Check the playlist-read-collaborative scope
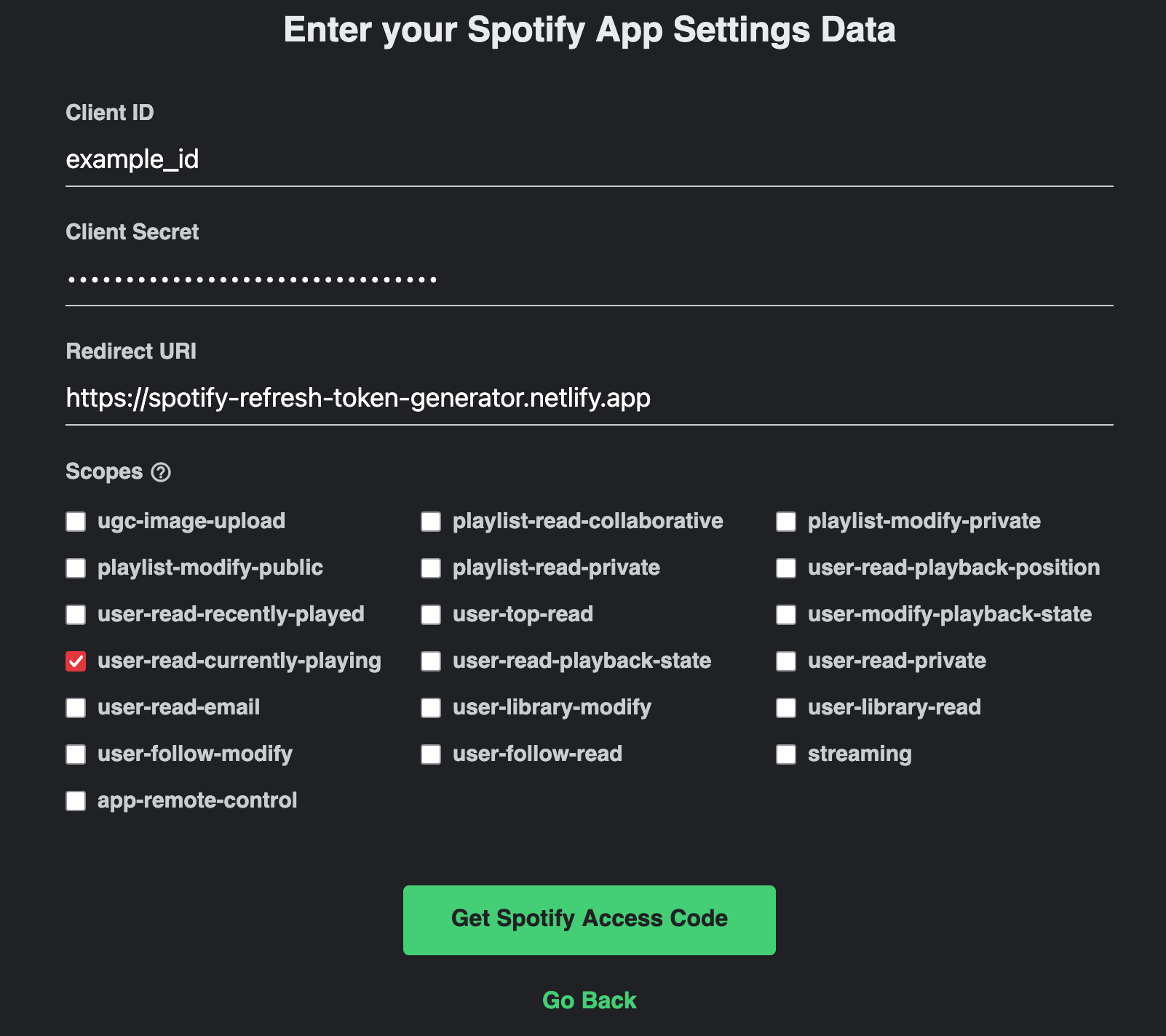Viewport: 1166px width, 1036px height. [431, 522]
